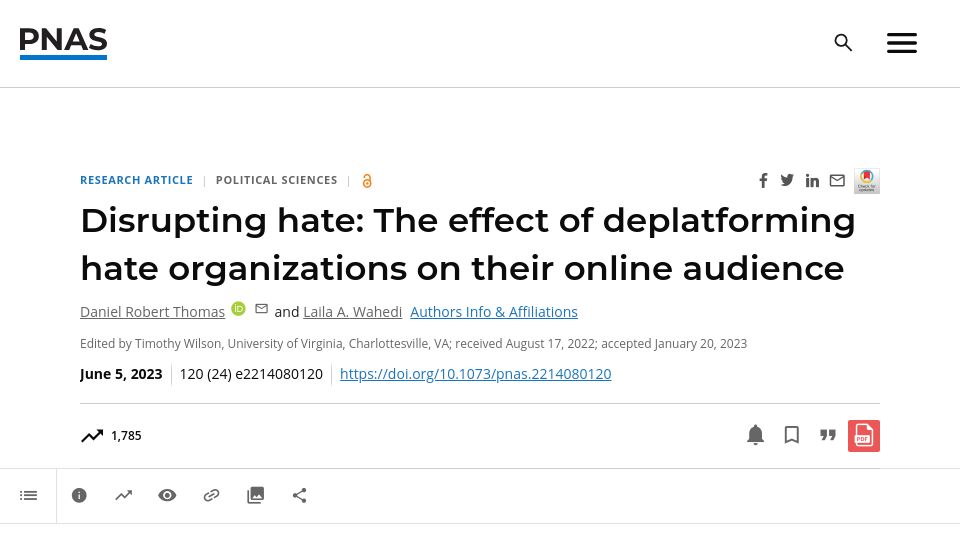This screenshot has width=960, height=540.
Task: Download the red PDF button
Action: point(864,436)
